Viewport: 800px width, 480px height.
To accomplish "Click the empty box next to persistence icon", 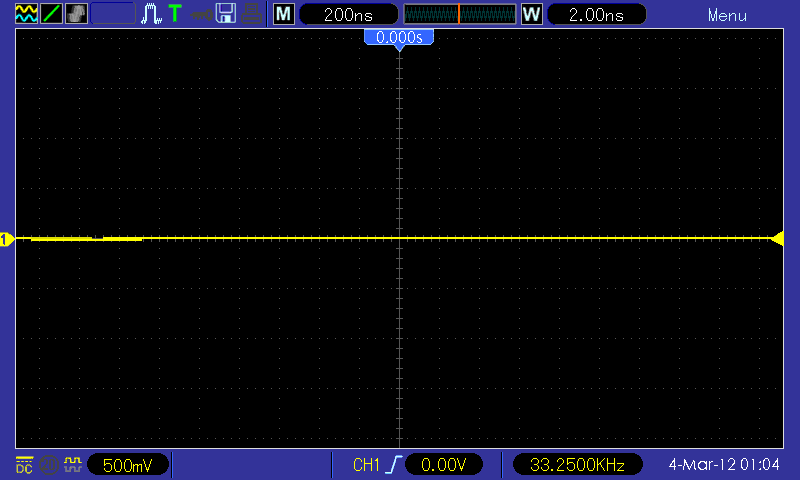I will [x=113, y=14].
